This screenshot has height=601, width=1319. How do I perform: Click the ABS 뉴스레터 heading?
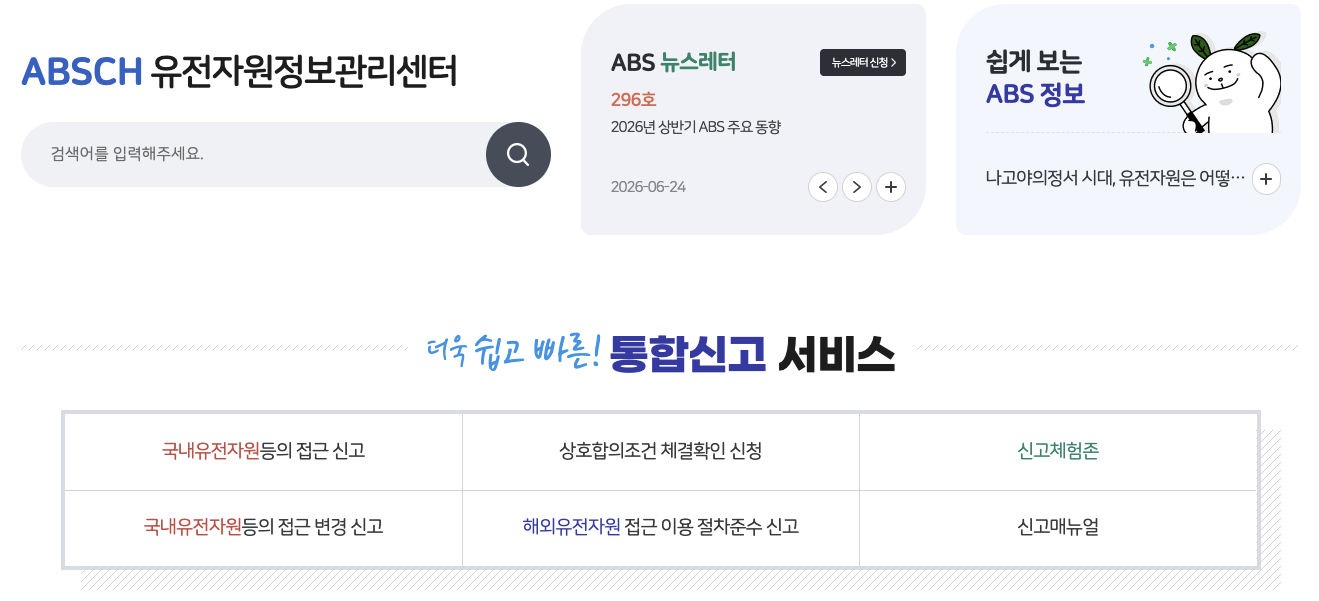pyautogui.click(x=673, y=62)
